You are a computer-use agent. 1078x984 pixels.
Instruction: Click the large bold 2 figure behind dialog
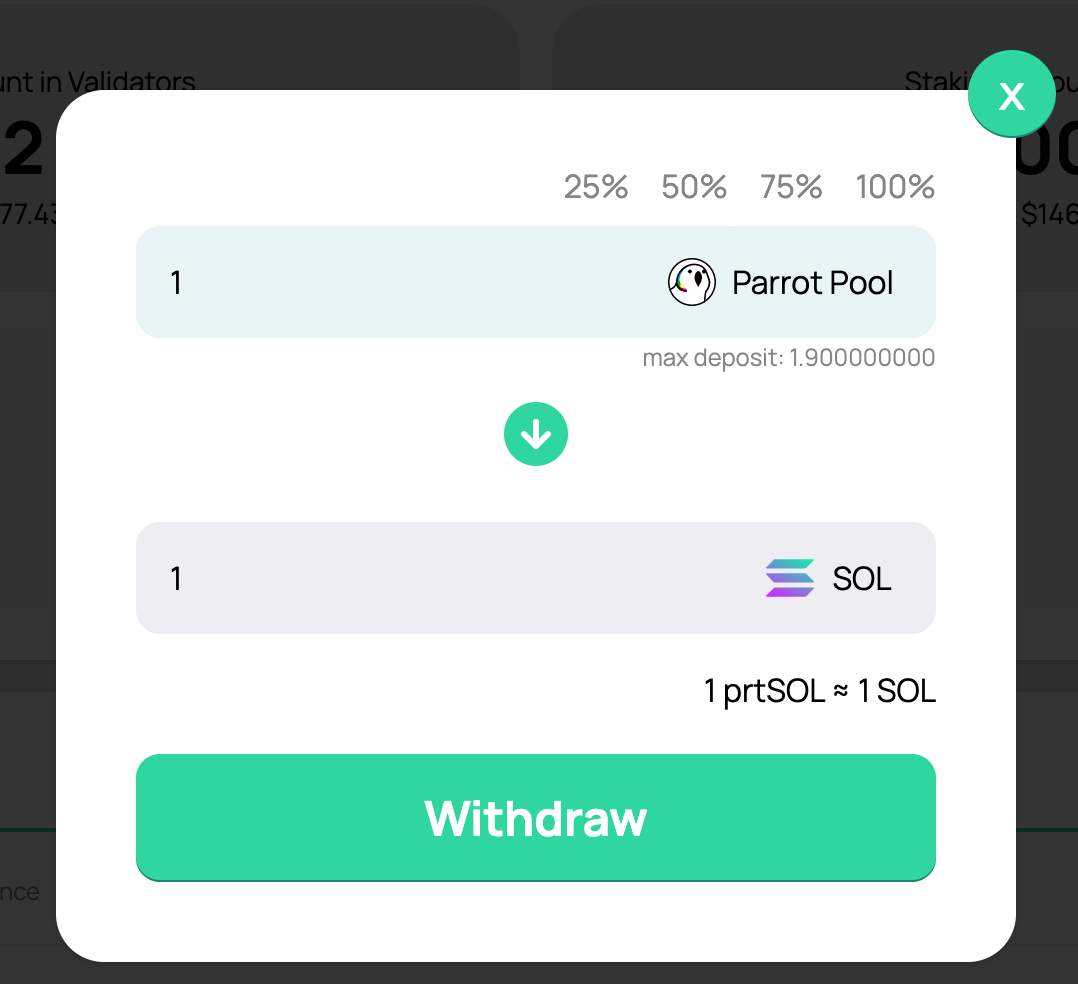(24, 148)
